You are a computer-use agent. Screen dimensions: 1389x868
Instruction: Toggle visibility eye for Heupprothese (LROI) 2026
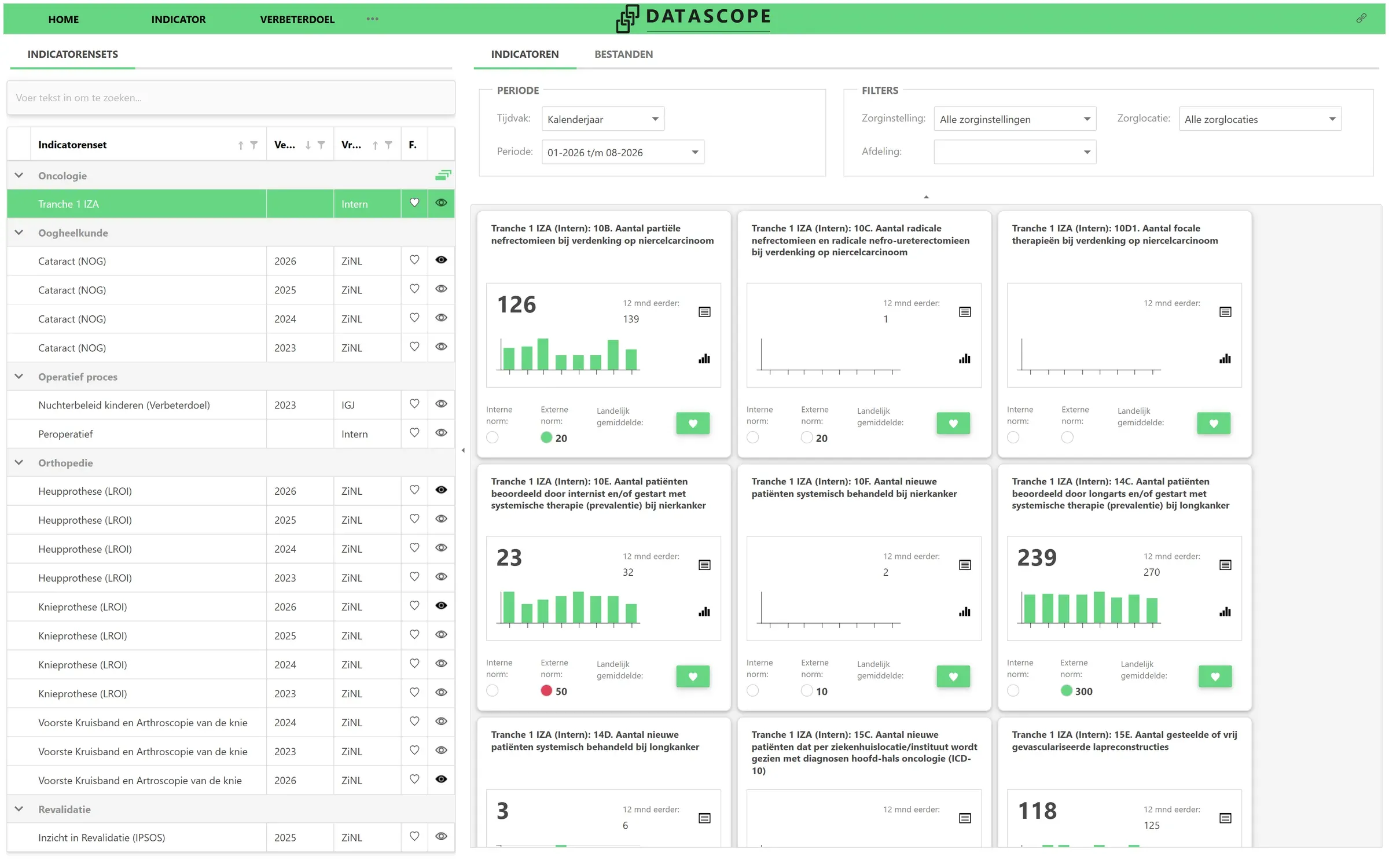click(441, 490)
